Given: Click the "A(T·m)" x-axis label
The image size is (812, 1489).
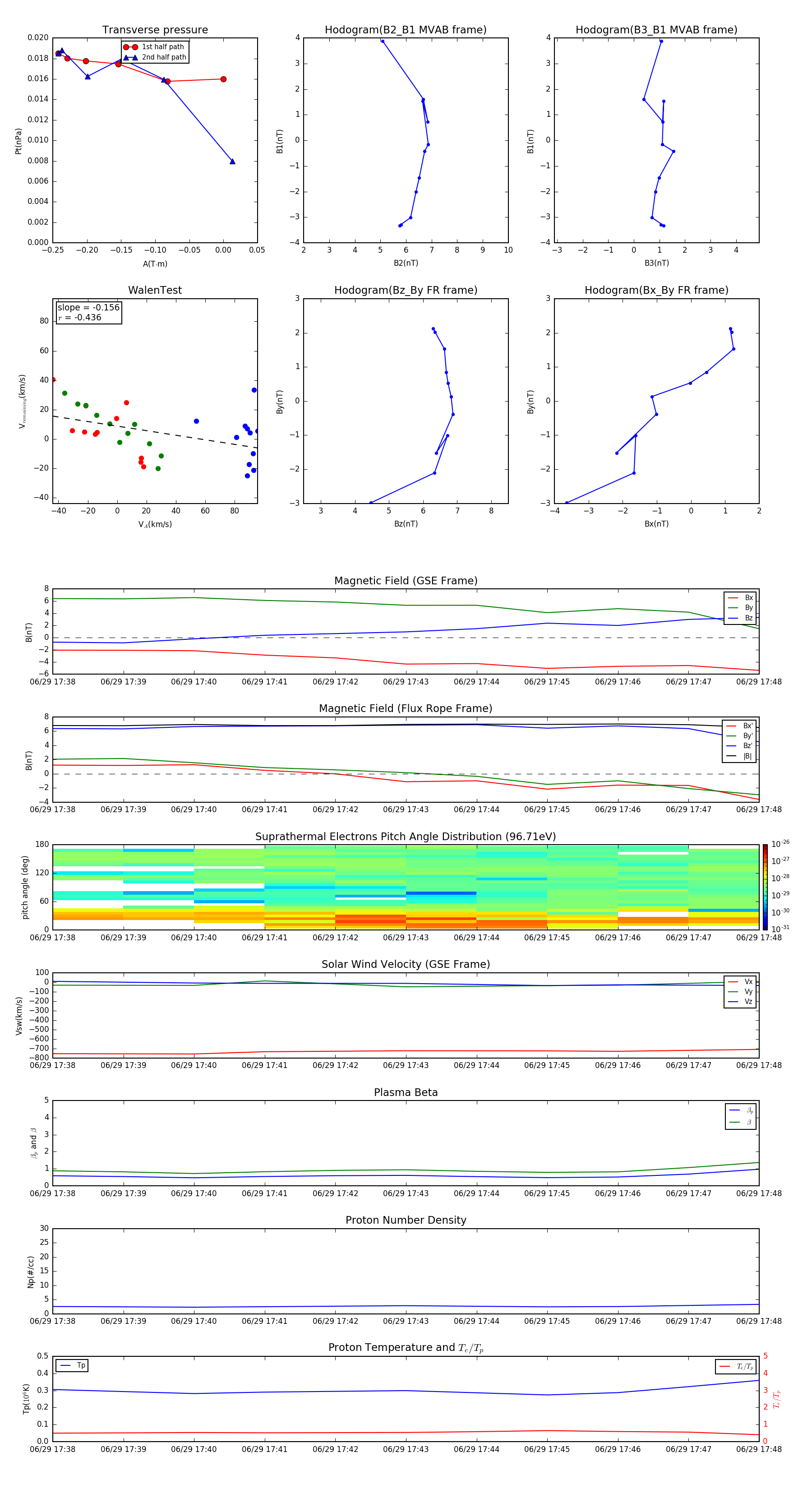Looking at the screenshot, I should [x=155, y=264].
